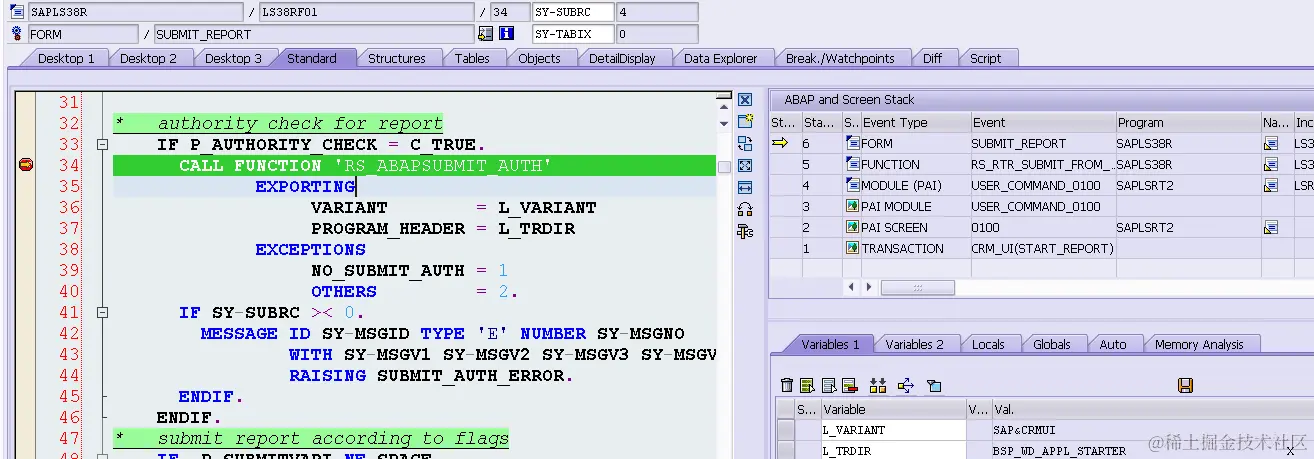This screenshot has height=459, width=1314.
Task: Select the CRM_UI(START_REPORT) transaction event
Action: click(x=1043, y=249)
